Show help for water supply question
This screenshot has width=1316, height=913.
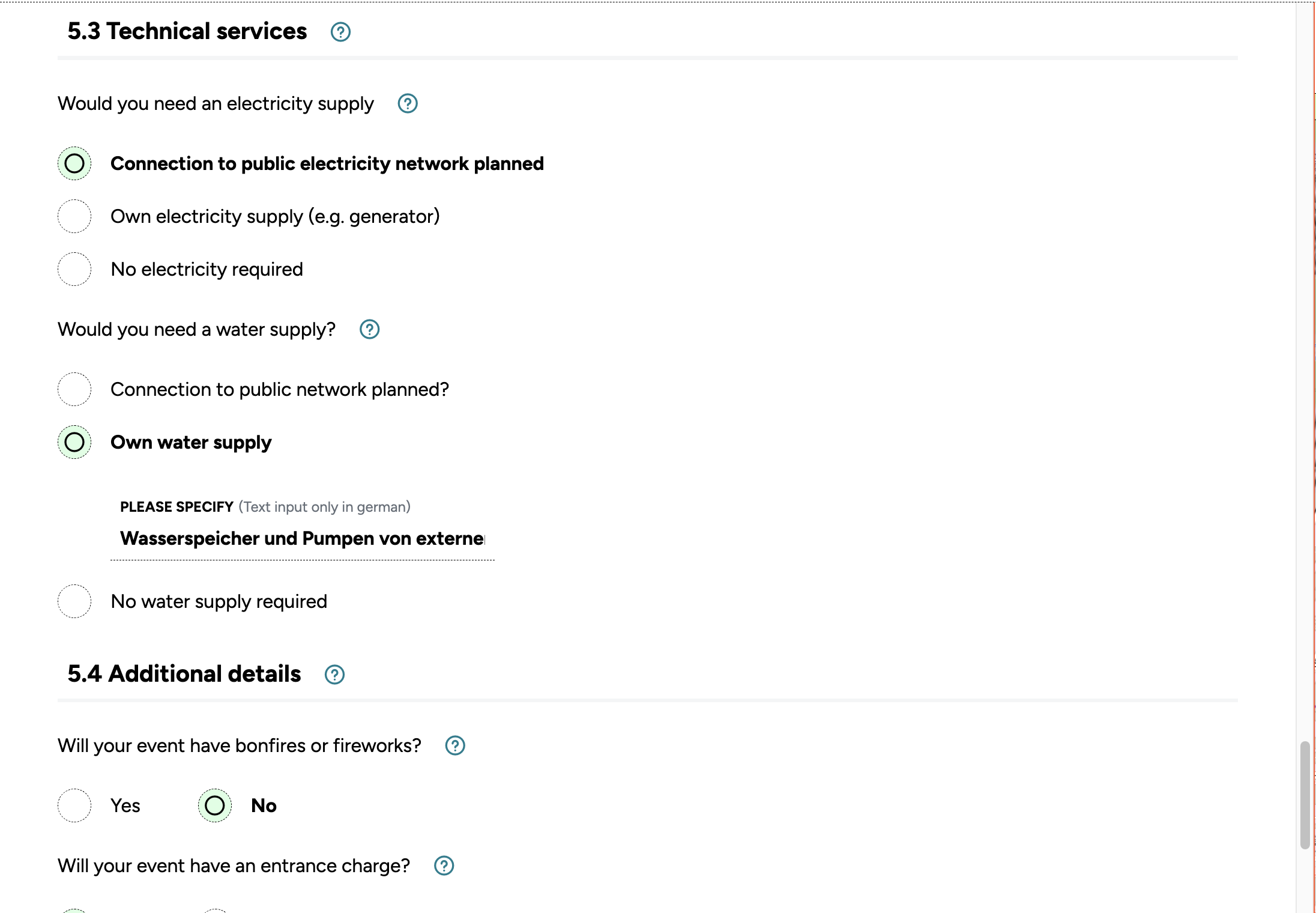coord(369,330)
